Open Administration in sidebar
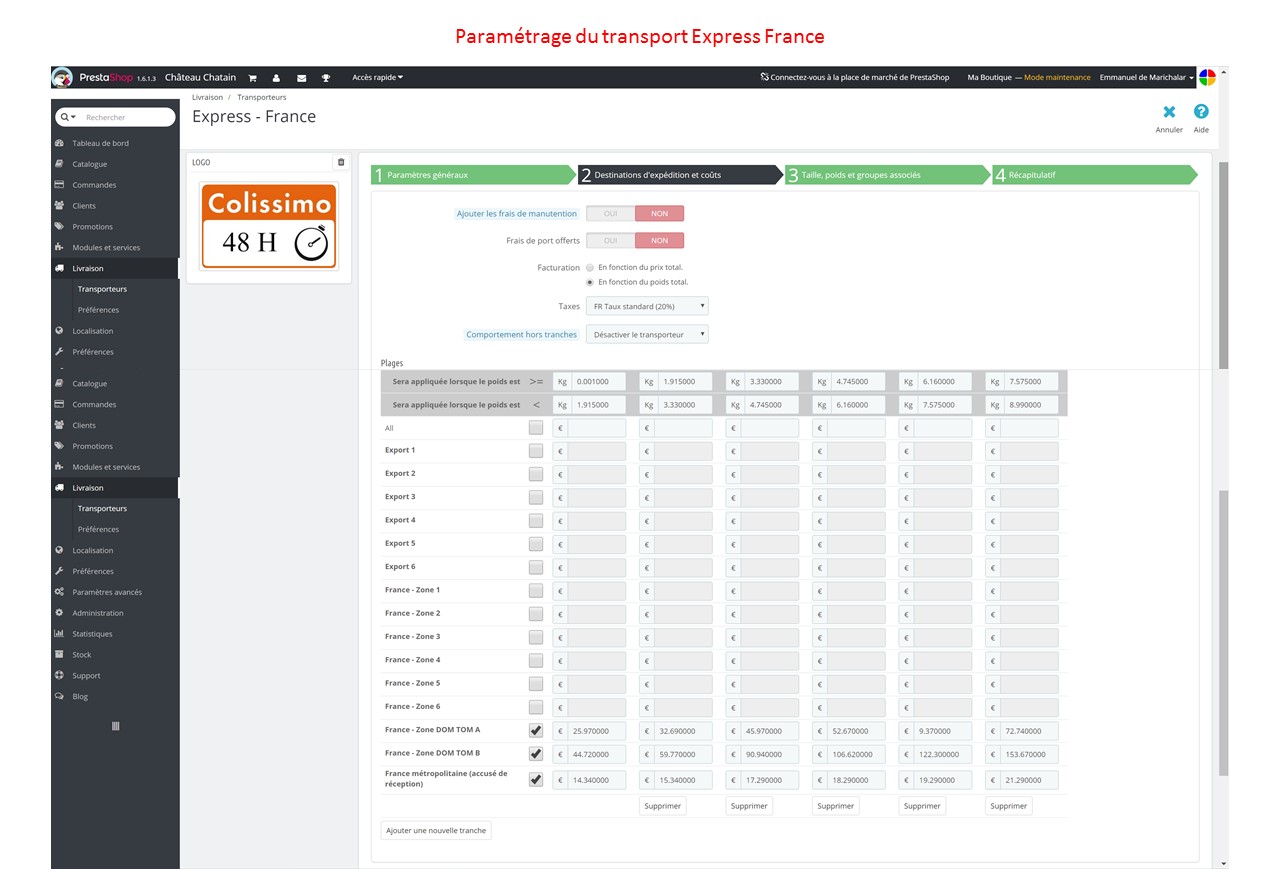This screenshot has width=1280, height=869. [x=98, y=613]
